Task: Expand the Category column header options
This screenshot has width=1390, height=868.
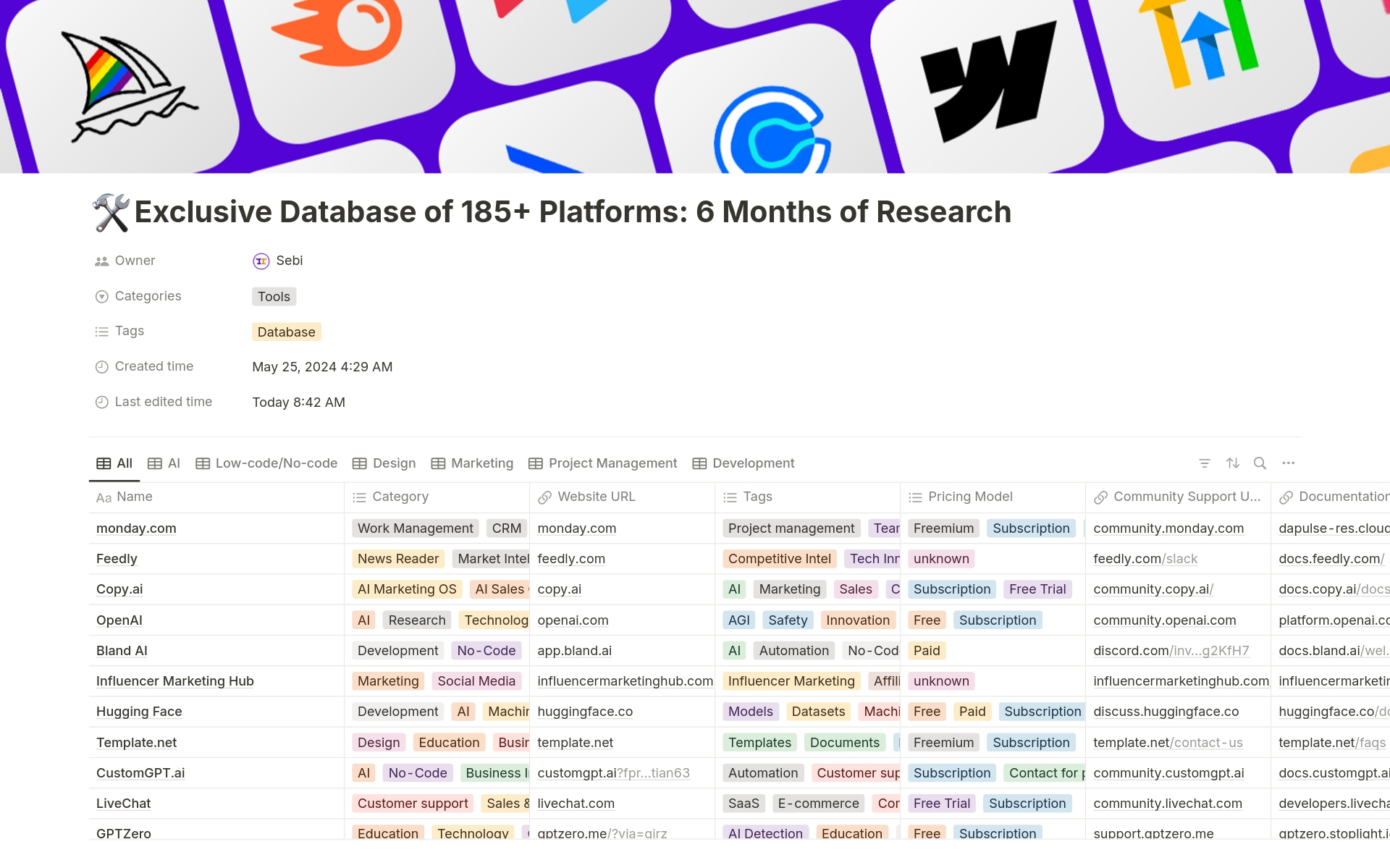Action: click(x=400, y=497)
